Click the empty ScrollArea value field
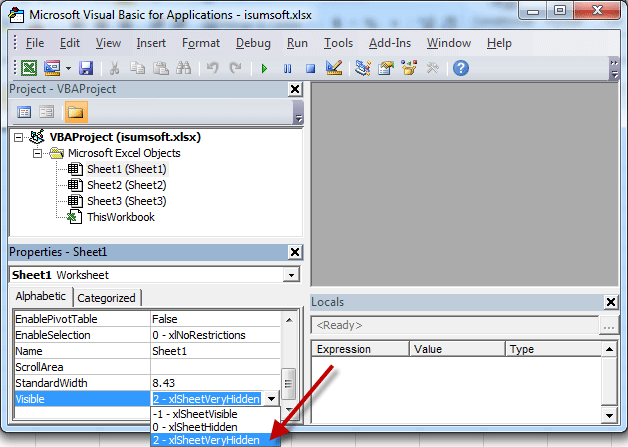The height and width of the screenshot is (447, 628). [x=215, y=367]
